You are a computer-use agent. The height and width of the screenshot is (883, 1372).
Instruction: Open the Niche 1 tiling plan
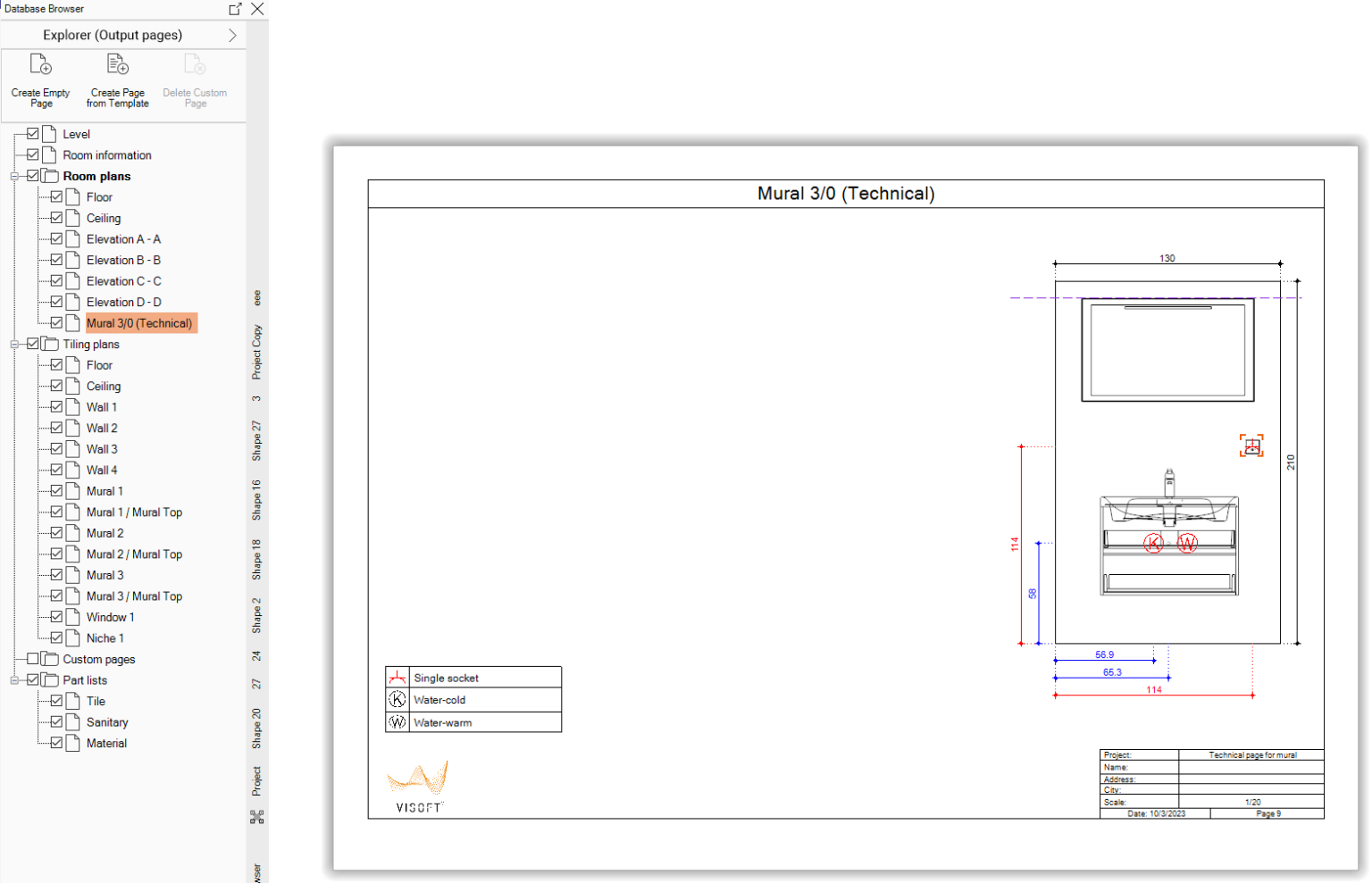coord(105,638)
